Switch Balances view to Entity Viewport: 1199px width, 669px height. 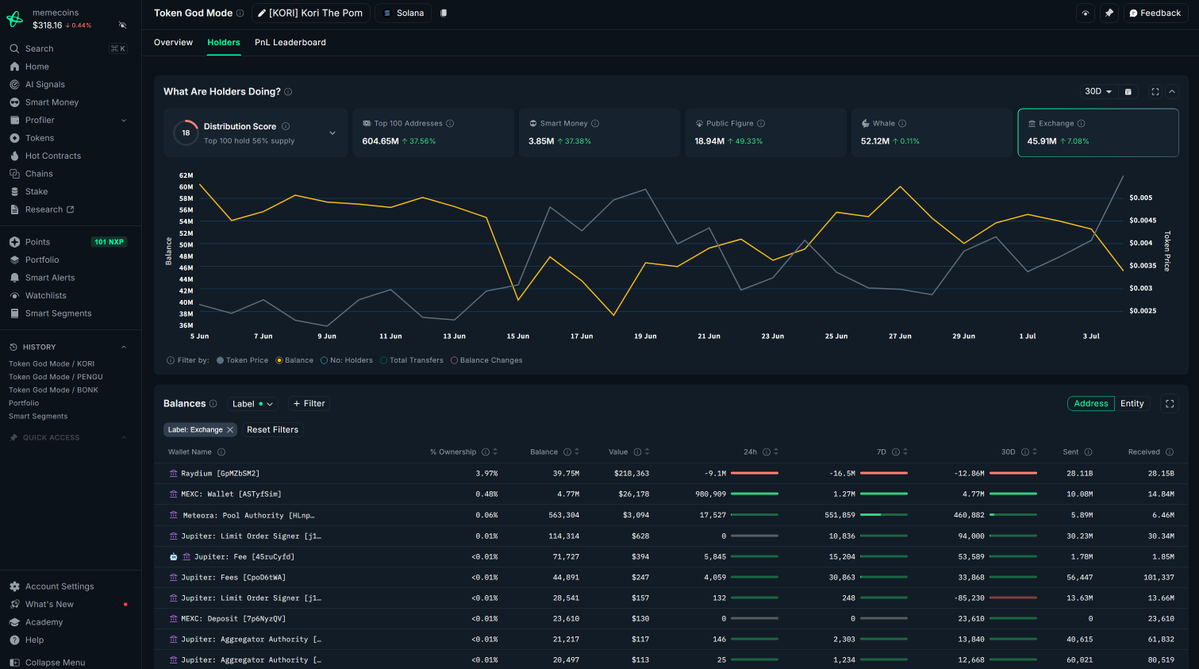[x=1132, y=404]
